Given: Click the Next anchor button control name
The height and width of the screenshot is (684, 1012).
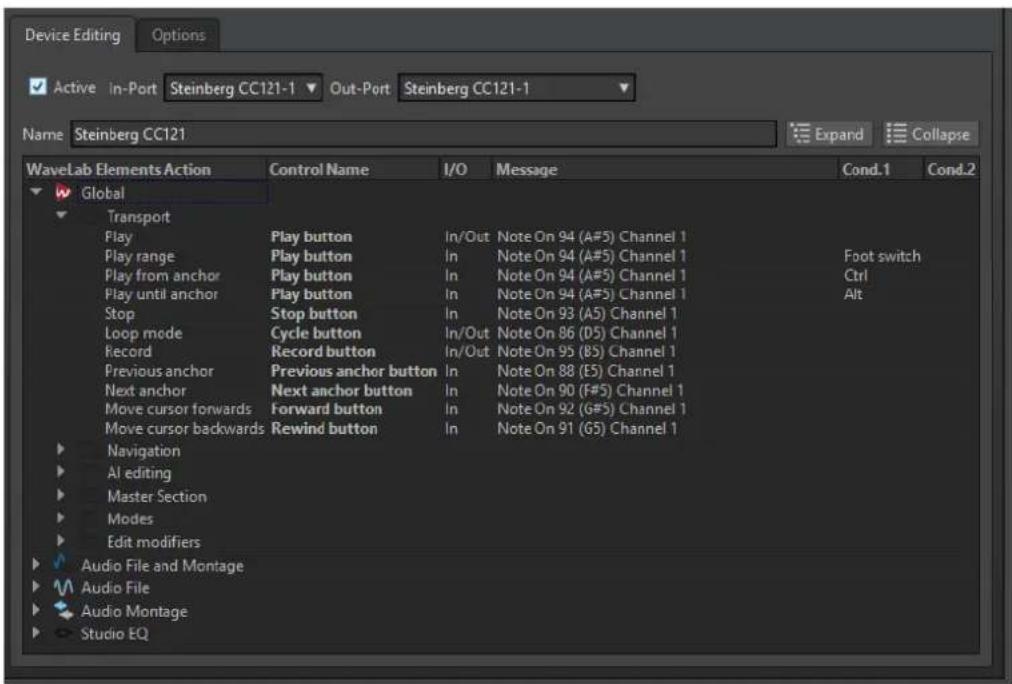Looking at the screenshot, I should coord(341,390).
